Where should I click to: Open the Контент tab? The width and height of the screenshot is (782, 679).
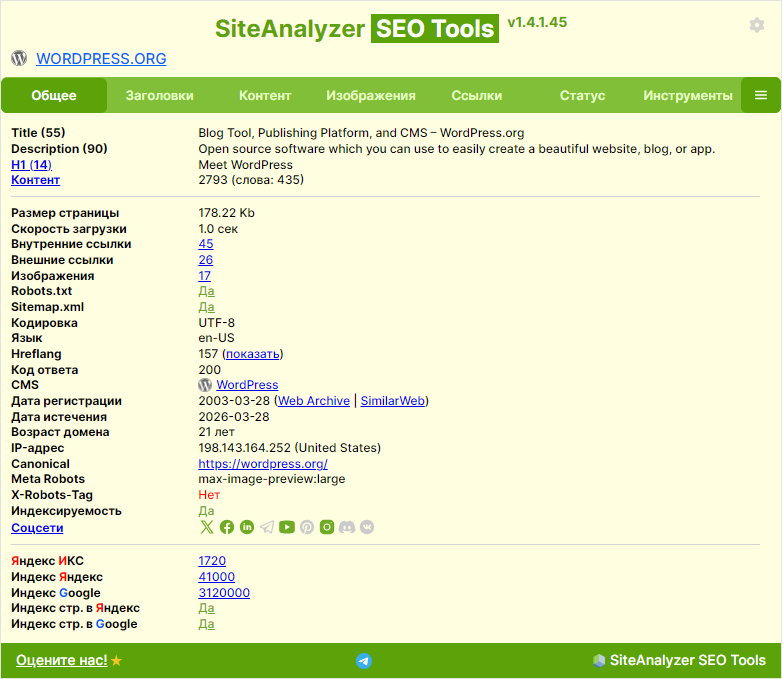[x=265, y=95]
